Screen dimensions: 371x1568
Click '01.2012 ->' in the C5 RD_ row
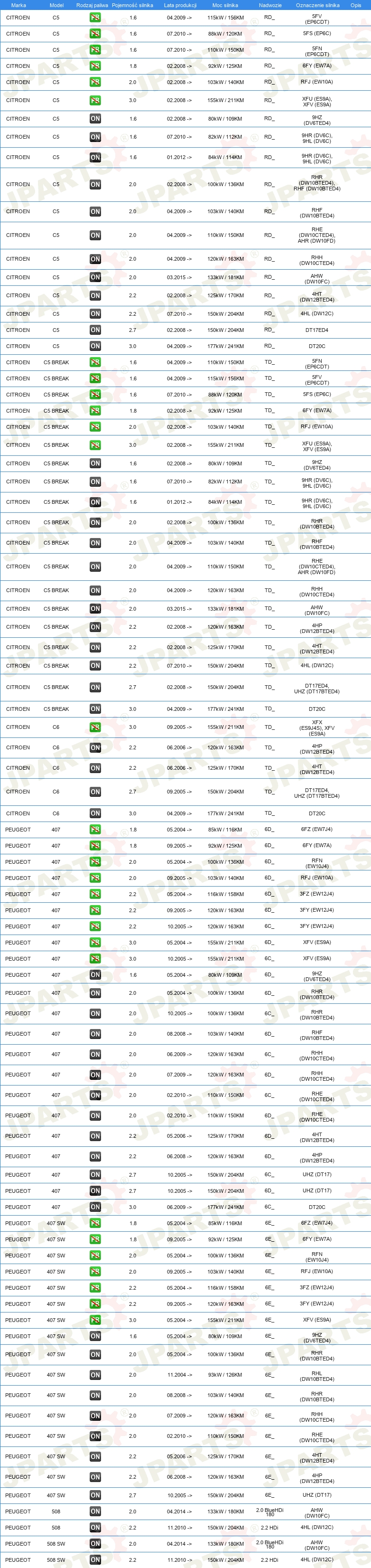179,158
